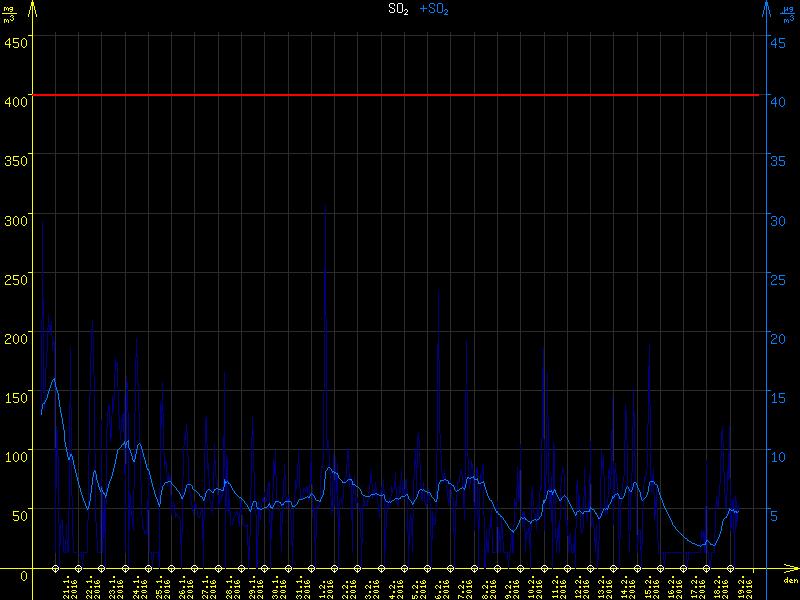Click the 1.2.2016 date label
This screenshot has height=600, width=800.
pos(322,587)
